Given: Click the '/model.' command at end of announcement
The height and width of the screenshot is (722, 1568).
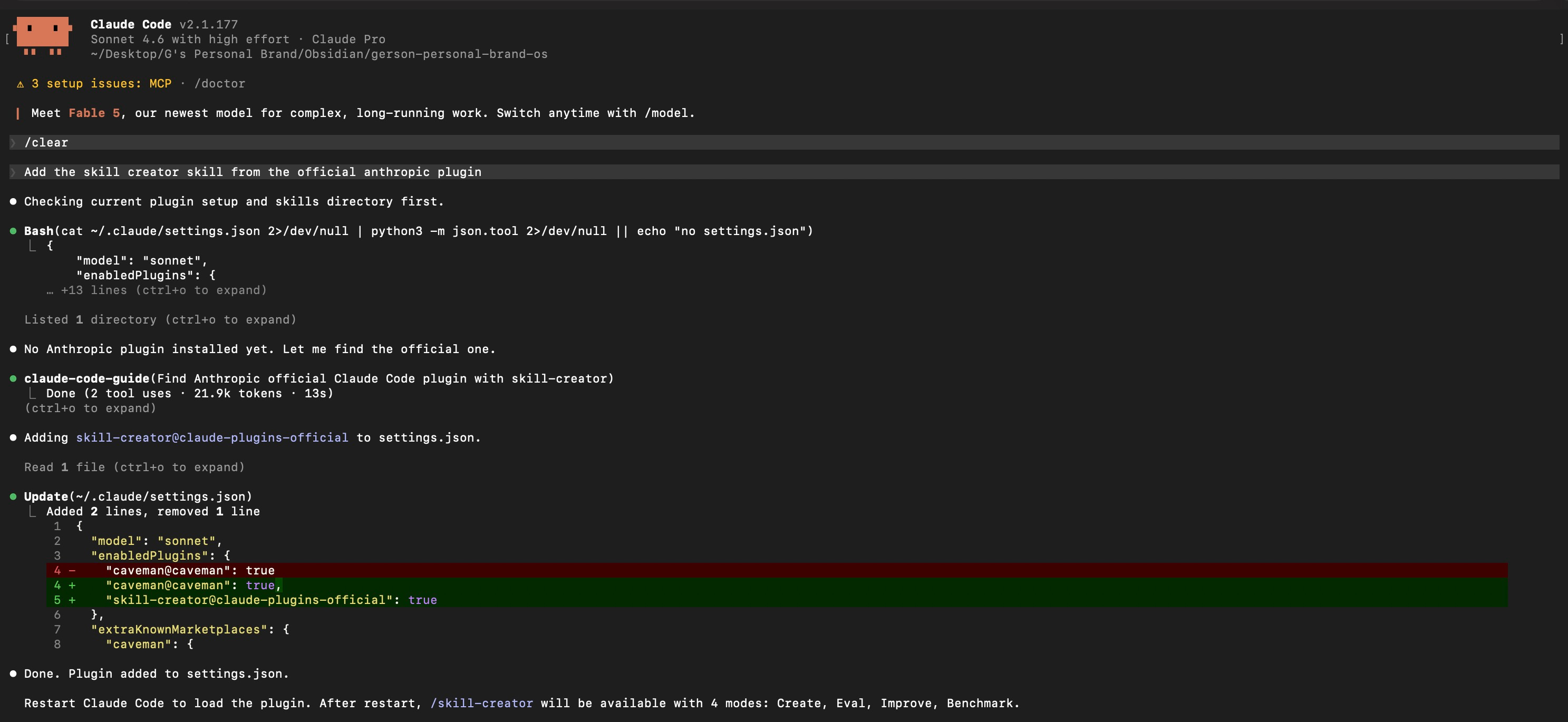Looking at the screenshot, I should coord(670,113).
